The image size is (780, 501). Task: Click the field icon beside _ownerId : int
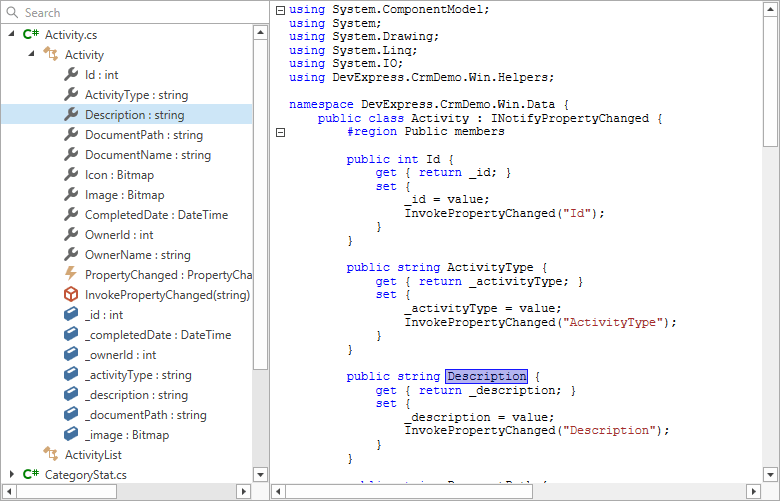click(71, 354)
